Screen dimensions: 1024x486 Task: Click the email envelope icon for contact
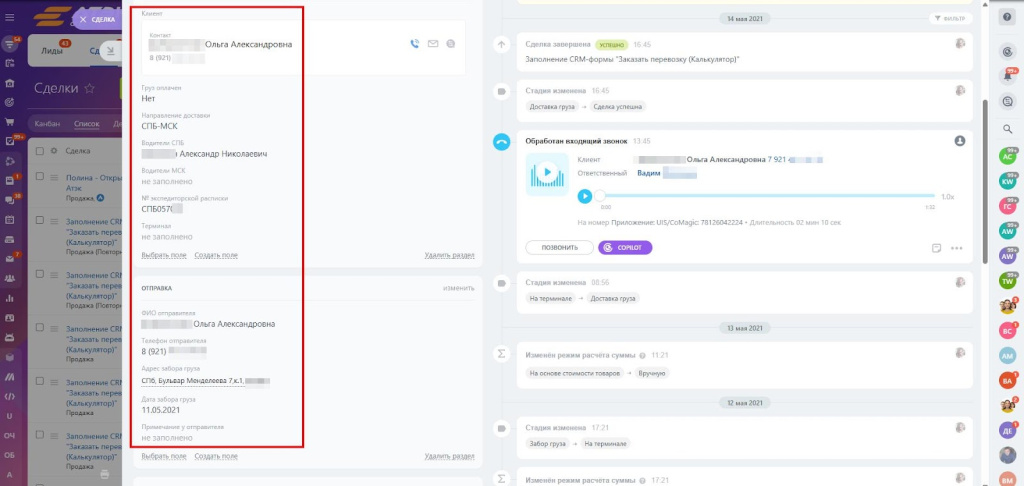[x=433, y=44]
